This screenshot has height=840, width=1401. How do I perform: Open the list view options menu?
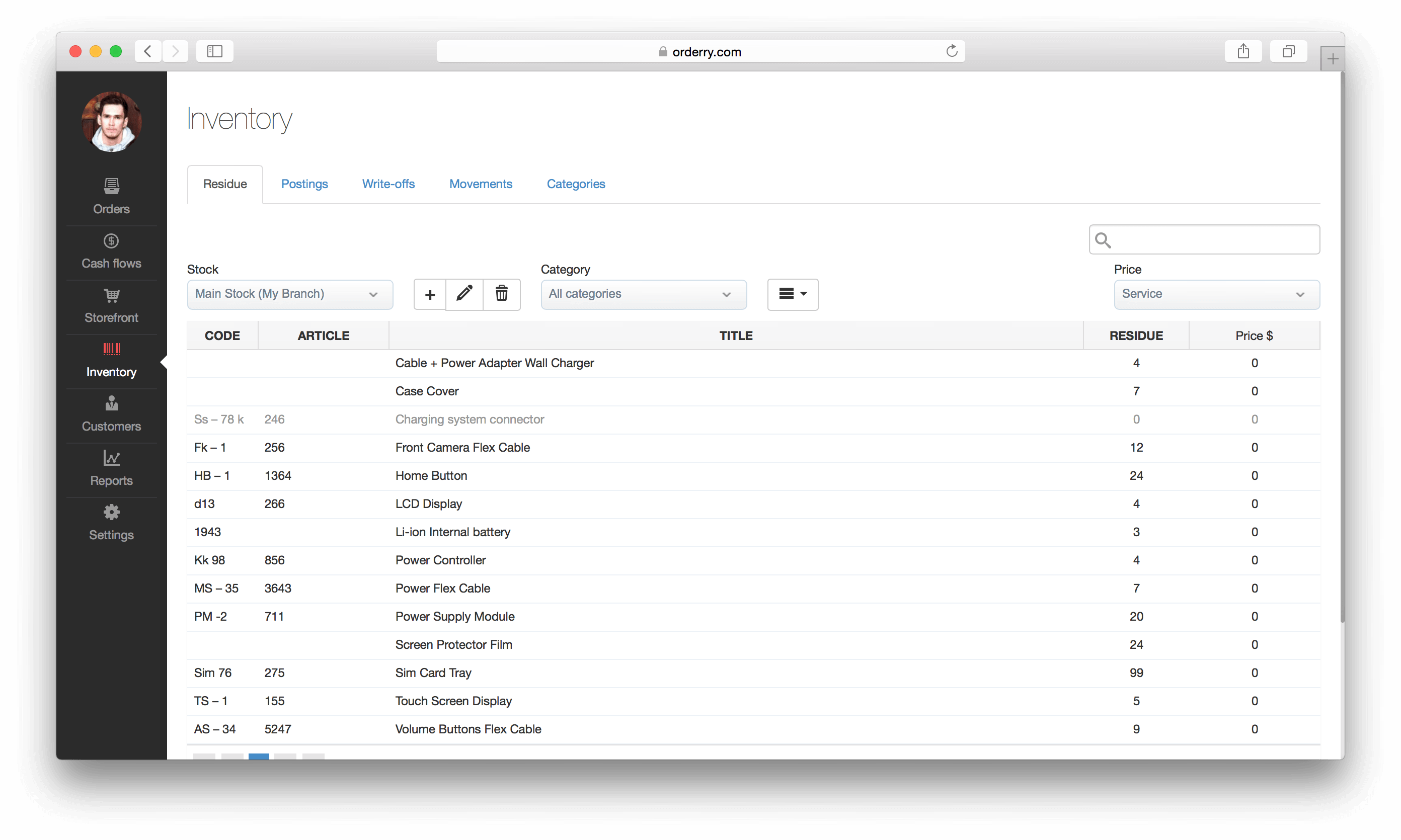coord(792,294)
